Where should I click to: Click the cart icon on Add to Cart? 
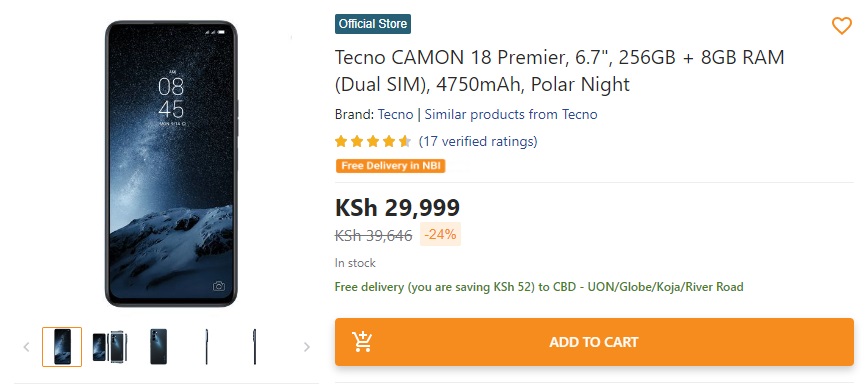click(x=362, y=342)
